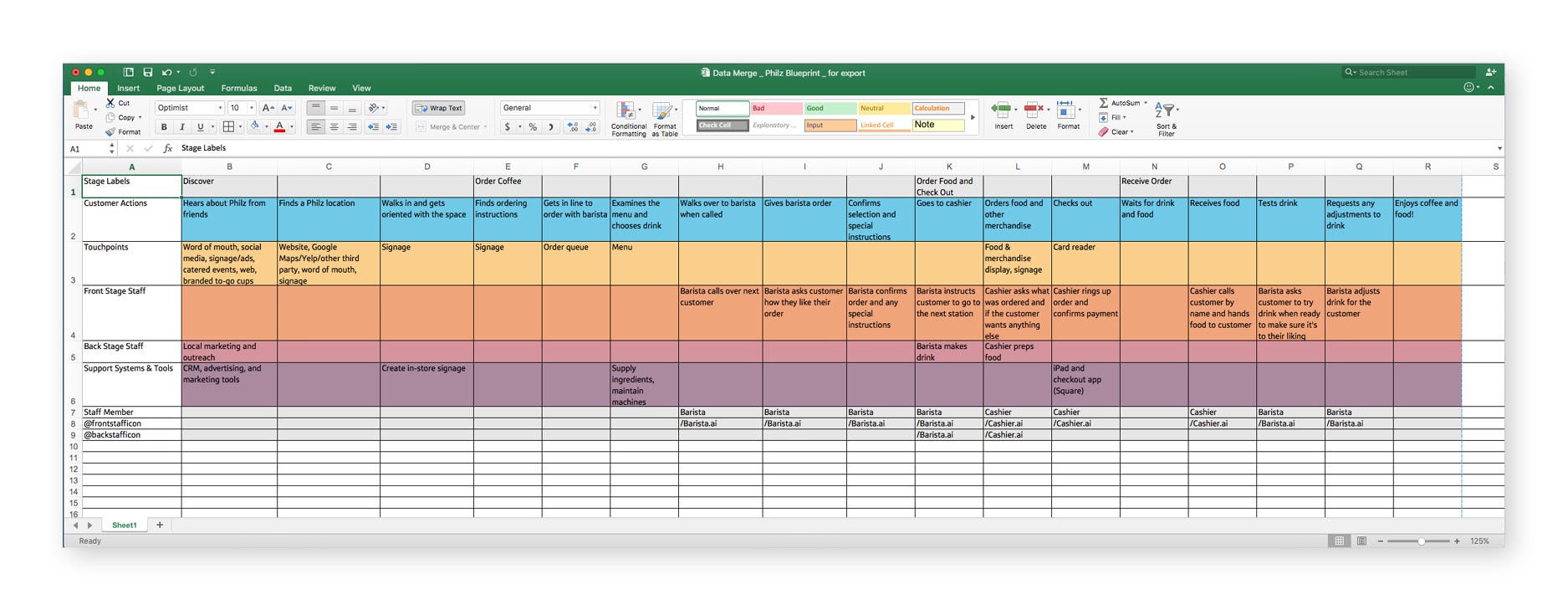Image resolution: width=1568 pixels, height=610 pixels.
Task: Toggle align text left
Action: (315, 127)
